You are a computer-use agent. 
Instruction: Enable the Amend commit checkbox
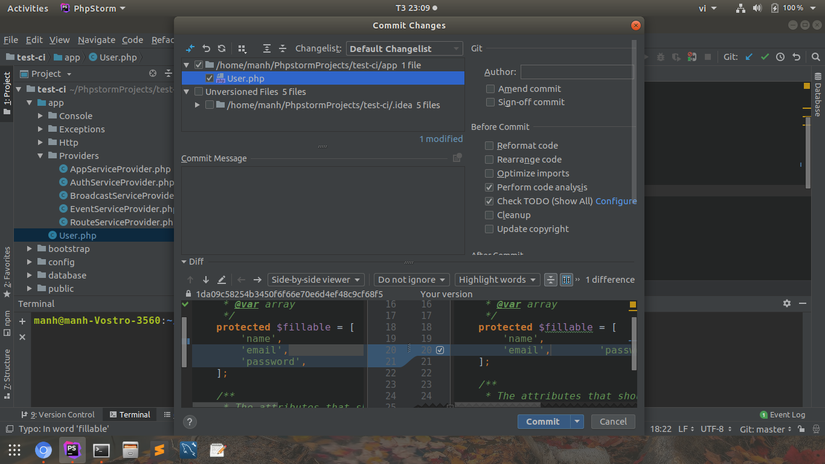pyautogui.click(x=489, y=89)
